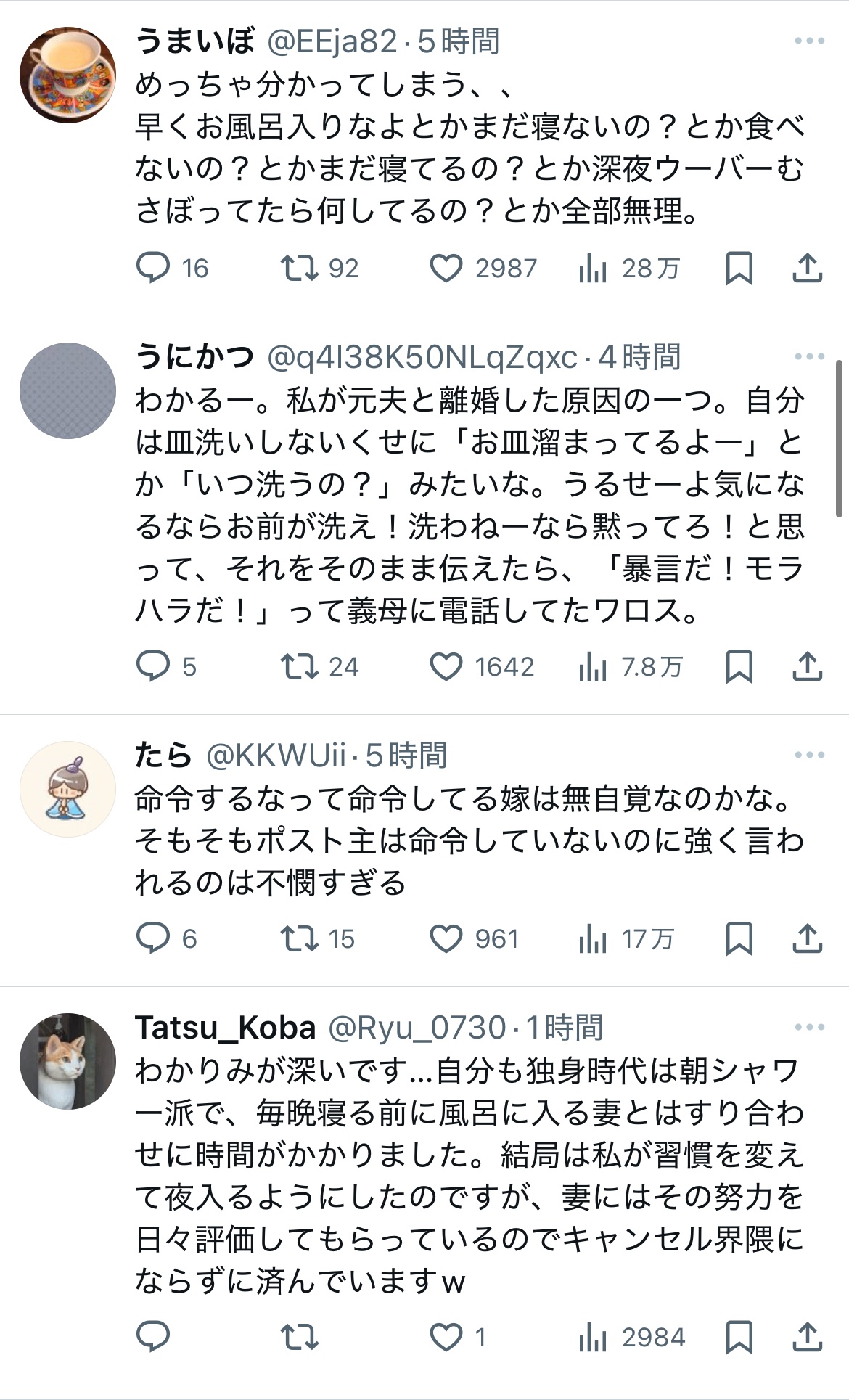Screen dimensions: 849x1400
Task: Open うまいぼ's teacup profile avatar
Action: tap(67, 75)
